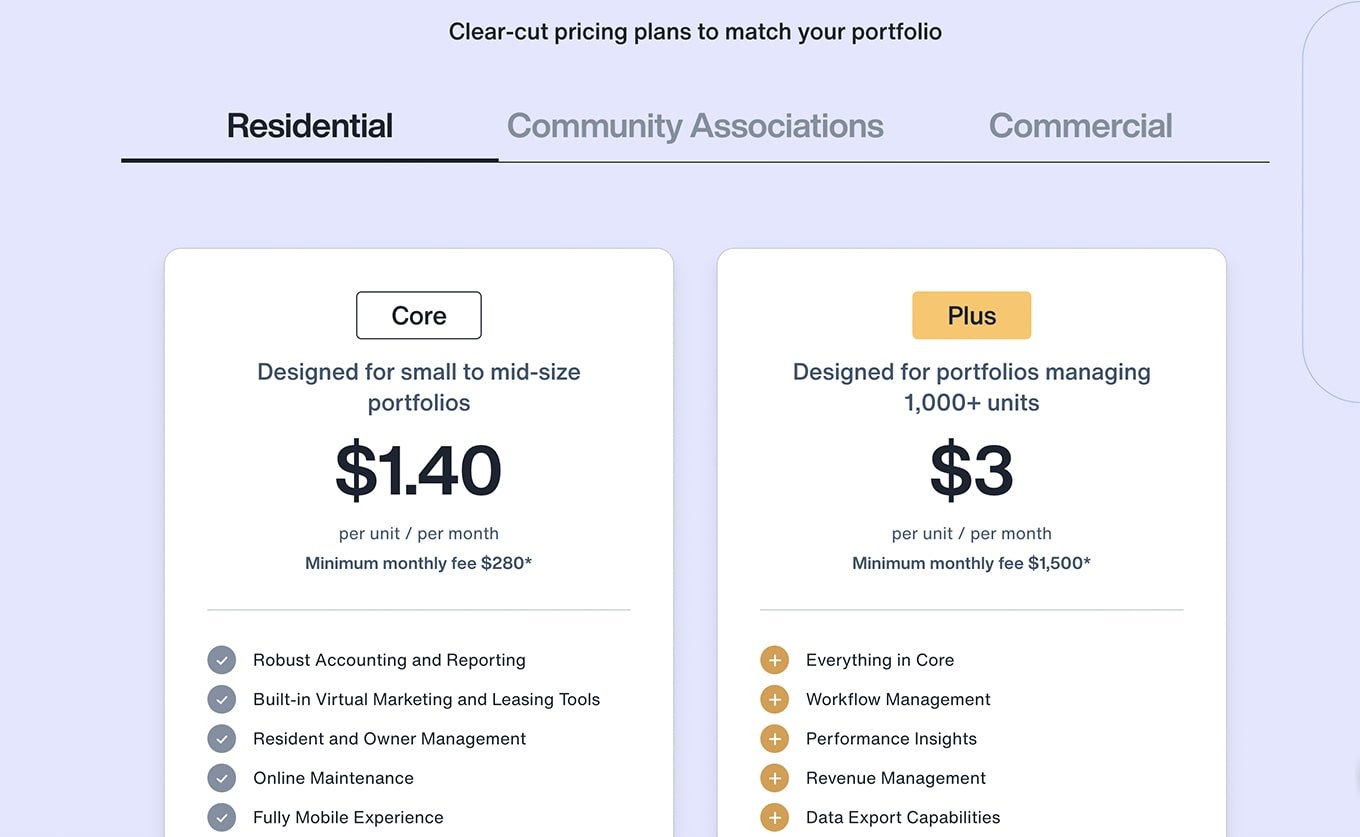This screenshot has height=837, width=1360.
Task: Click plus icon next to Performance Insights
Action: [x=774, y=739]
